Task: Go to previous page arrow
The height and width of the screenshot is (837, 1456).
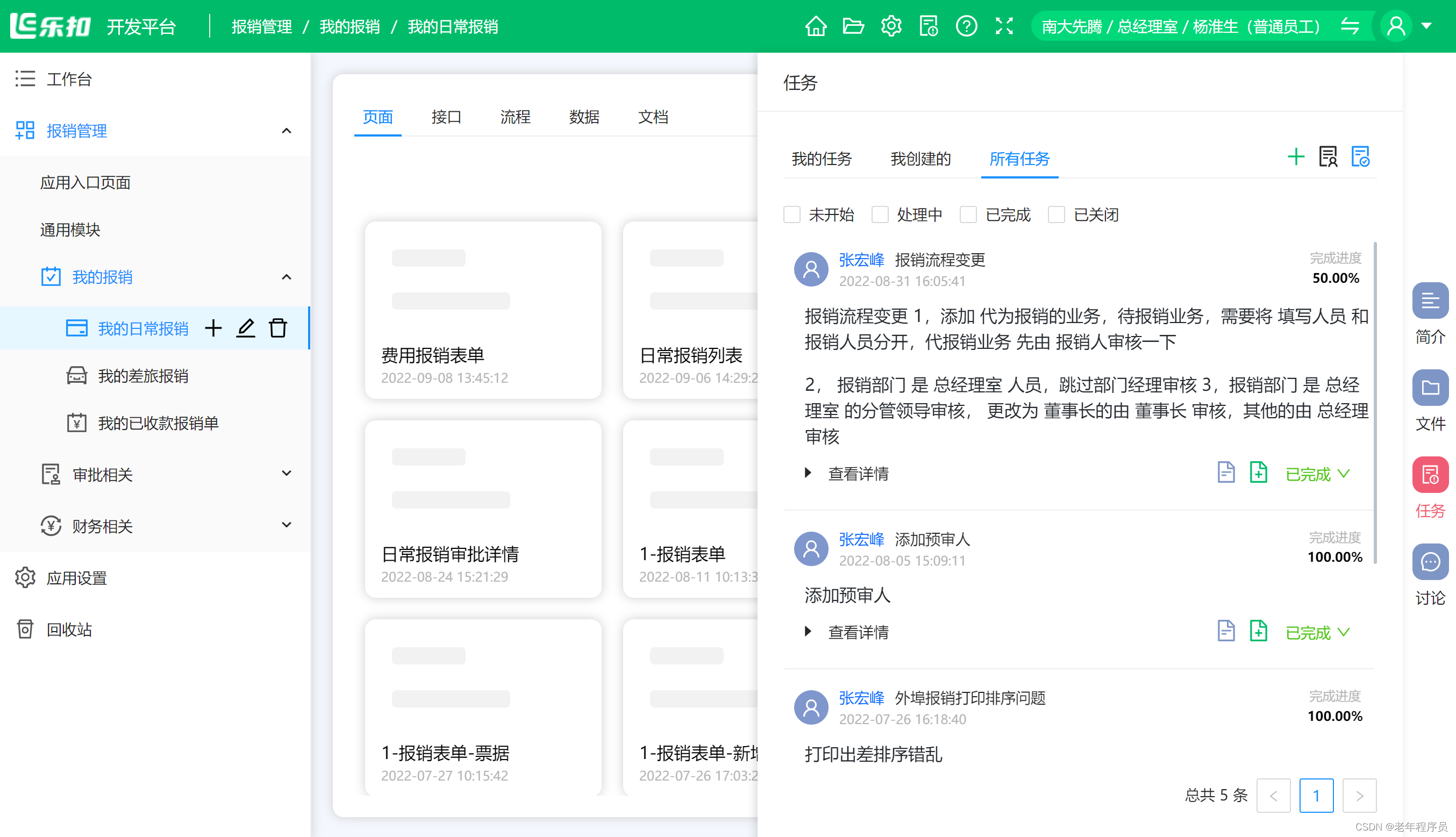Action: click(x=1273, y=795)
